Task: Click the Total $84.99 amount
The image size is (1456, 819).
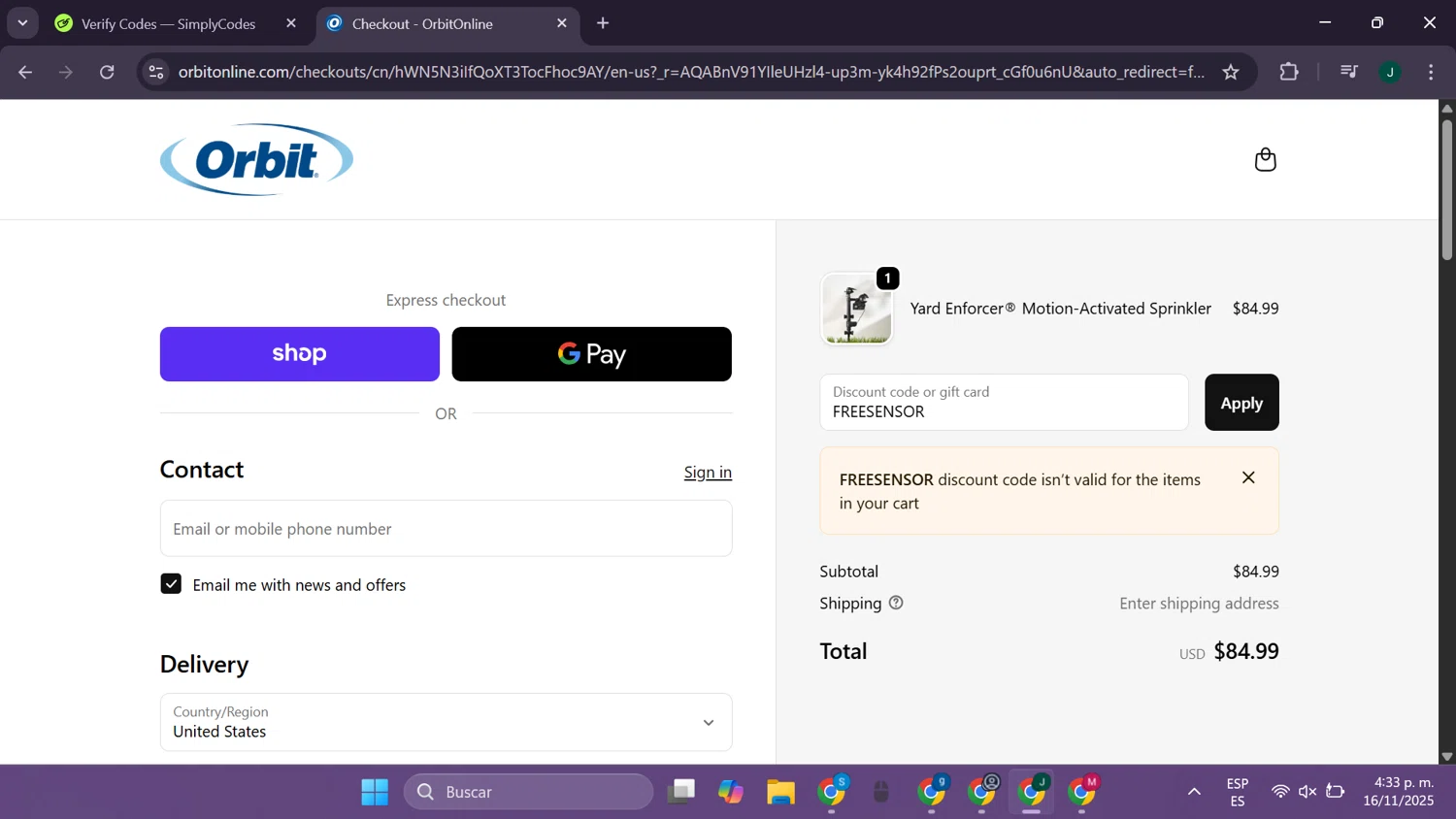Action: point(1246,651)
